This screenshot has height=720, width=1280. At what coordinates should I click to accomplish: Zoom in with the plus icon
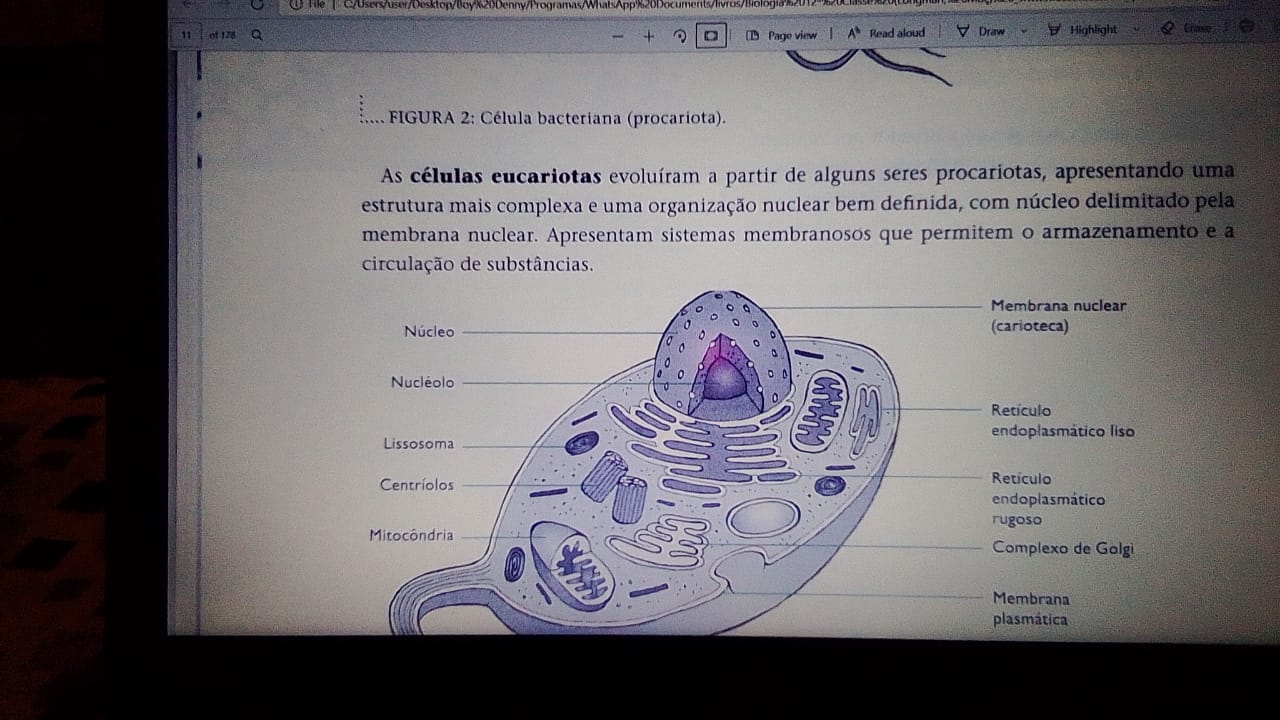coord(648,36)
